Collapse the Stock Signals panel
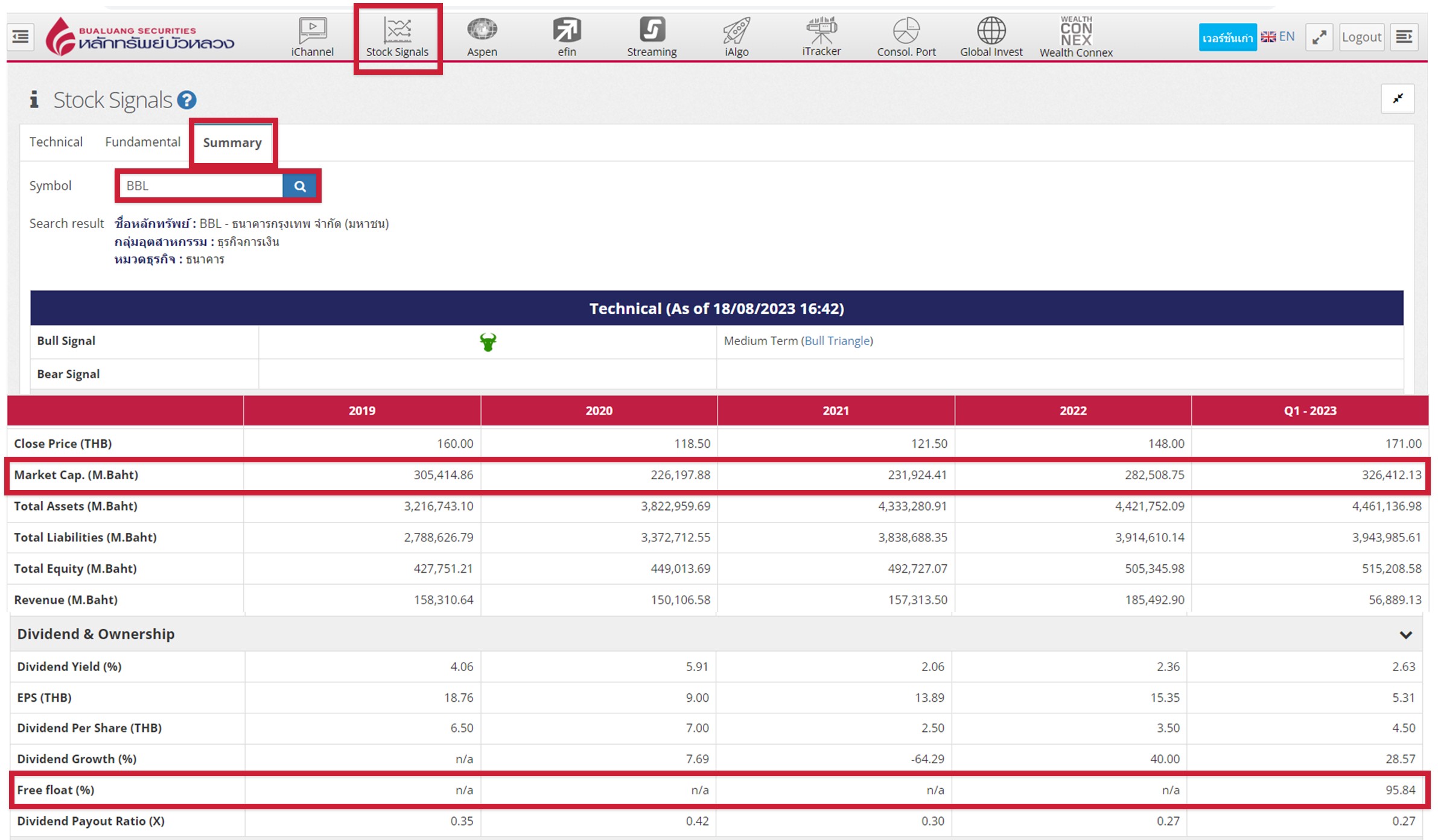The height and width of the screenshot is (840, 1438). [x=1398, y=98]
